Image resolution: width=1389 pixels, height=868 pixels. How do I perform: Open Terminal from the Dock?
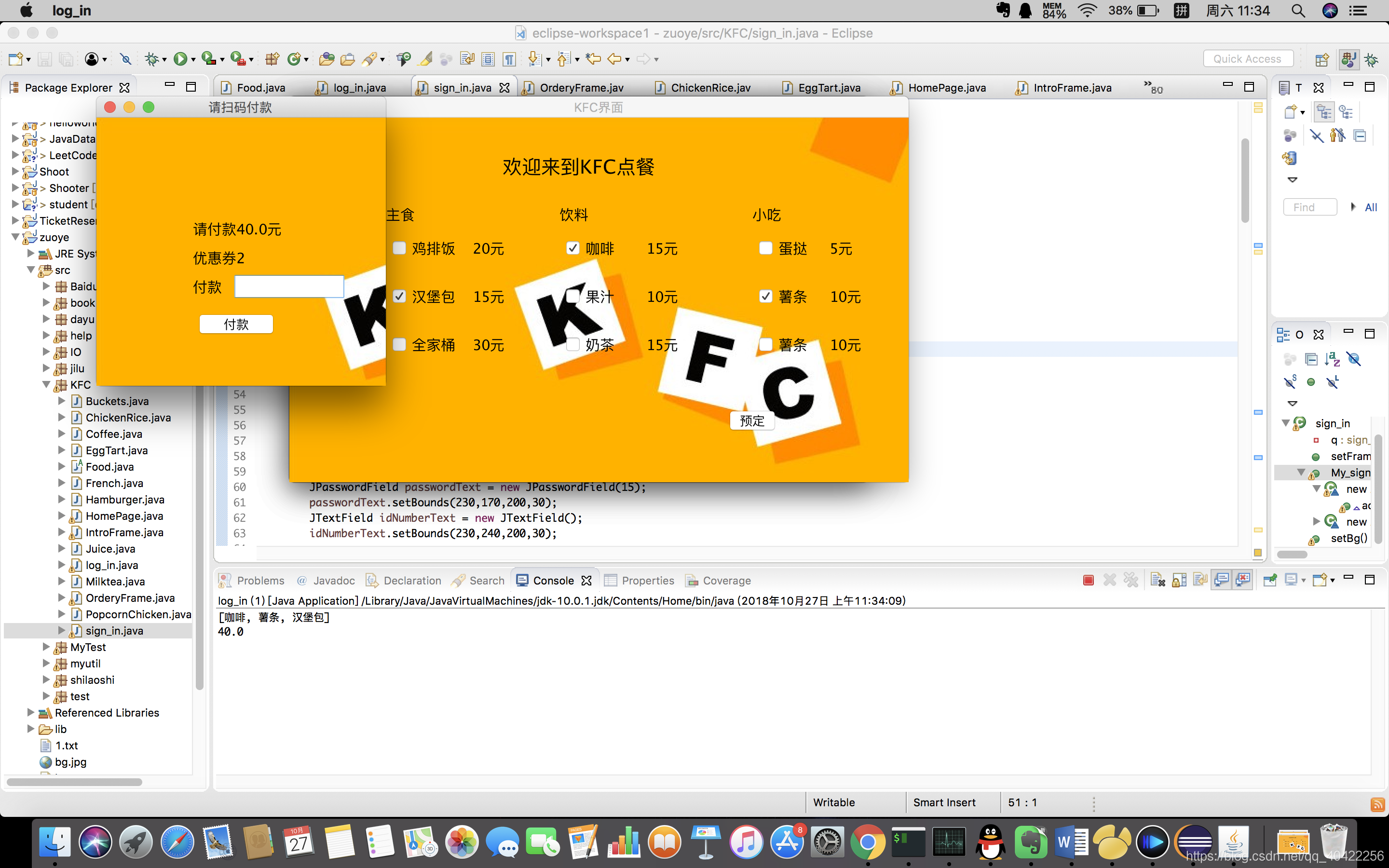tap(908, 842)
